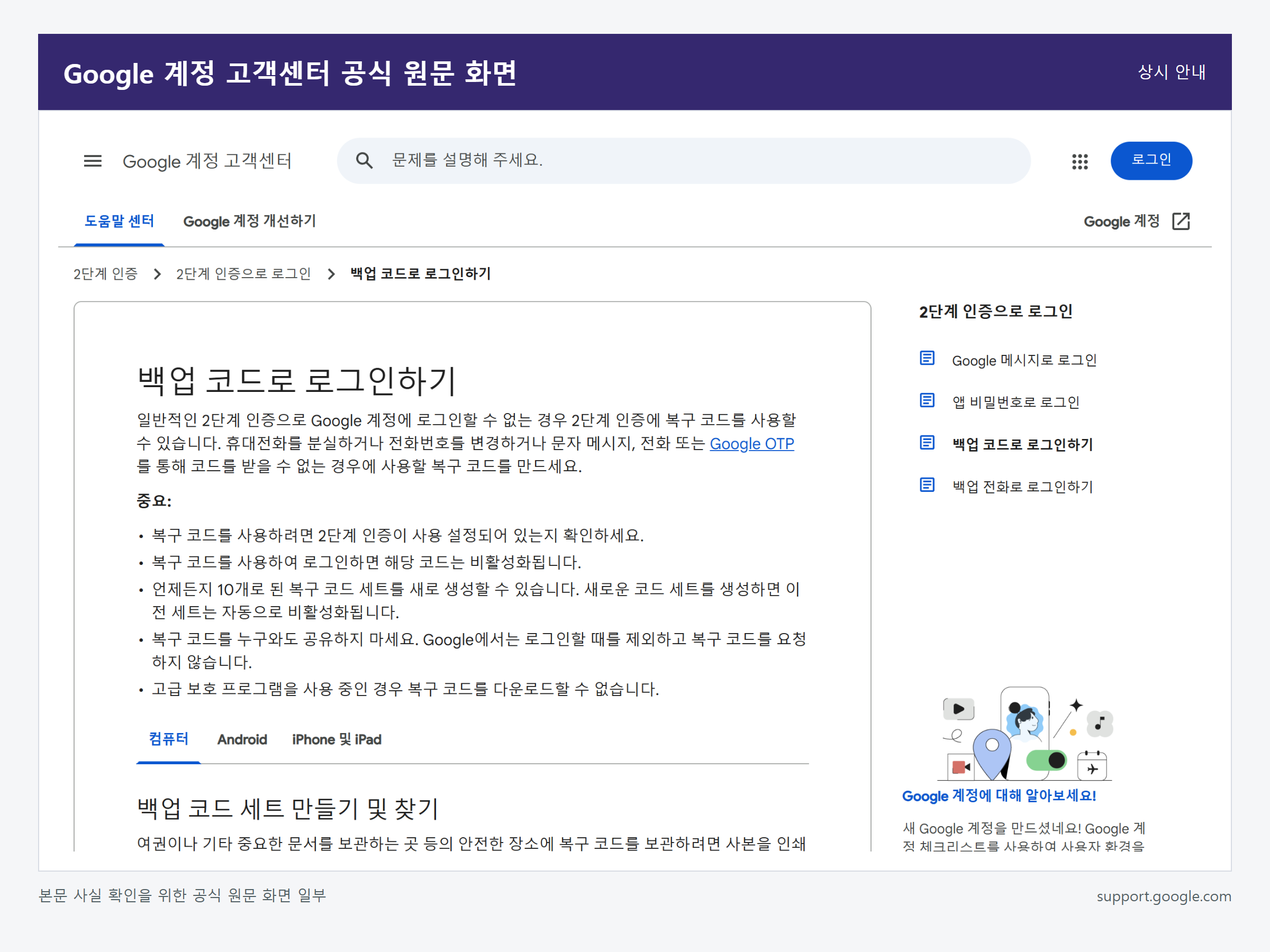Click the Google account illustration image

click(x=1026, y=734)
